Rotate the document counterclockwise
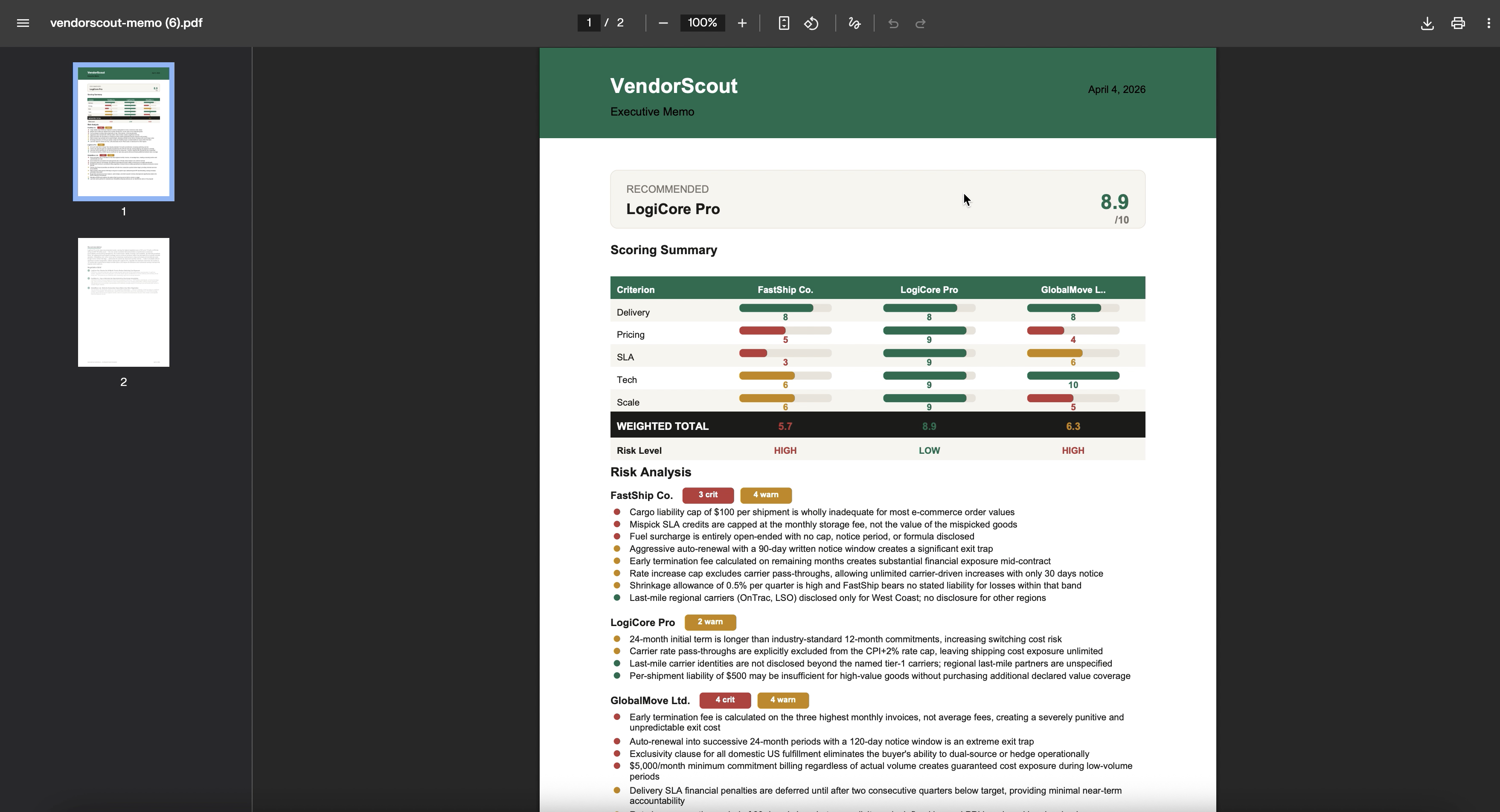 coord(811,23)
